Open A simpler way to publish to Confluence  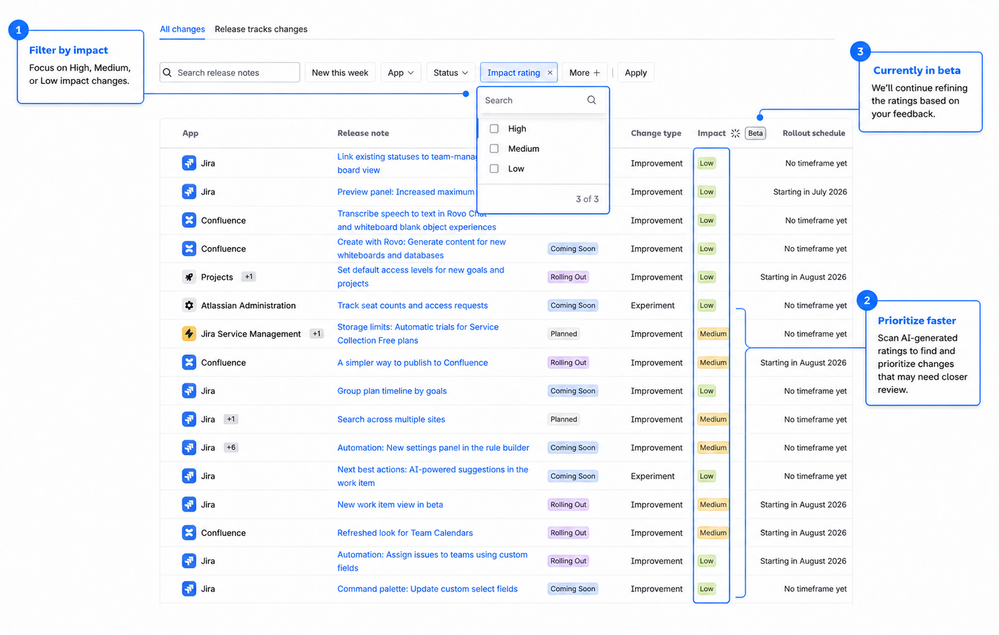point(412,362)
